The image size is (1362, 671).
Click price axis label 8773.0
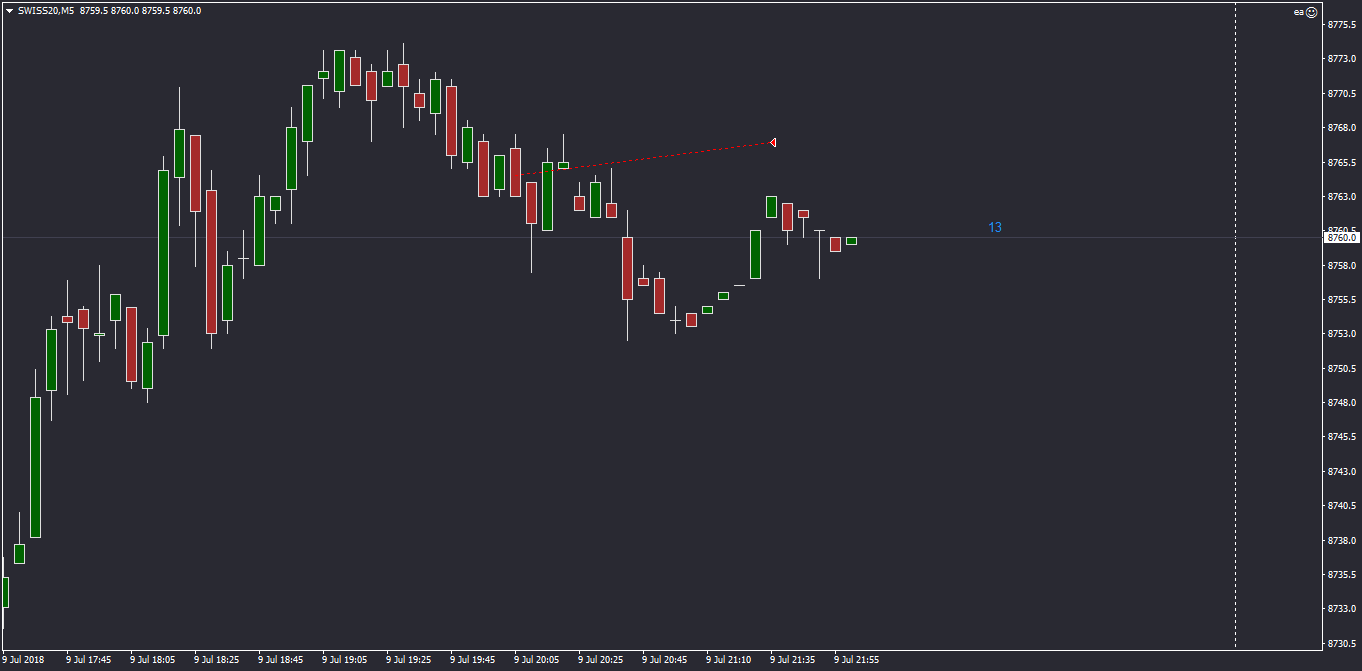tap(1341, 59)
